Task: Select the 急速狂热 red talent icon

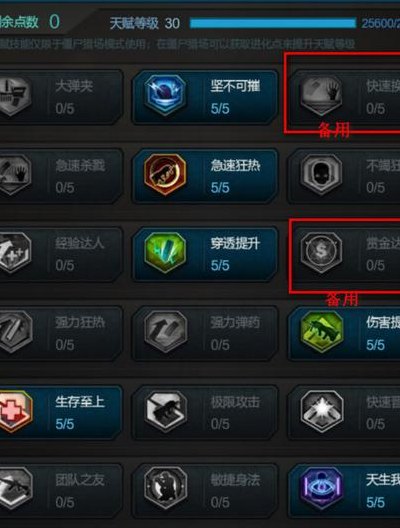Action: 165,174
